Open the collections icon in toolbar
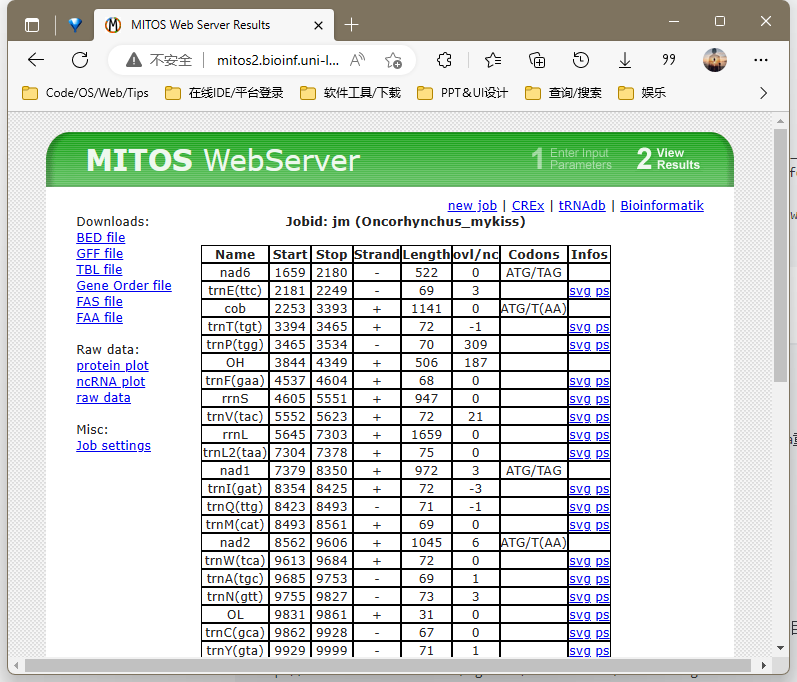Image resolution: width=797 pixels, height=682 pixels. [537, 60]
